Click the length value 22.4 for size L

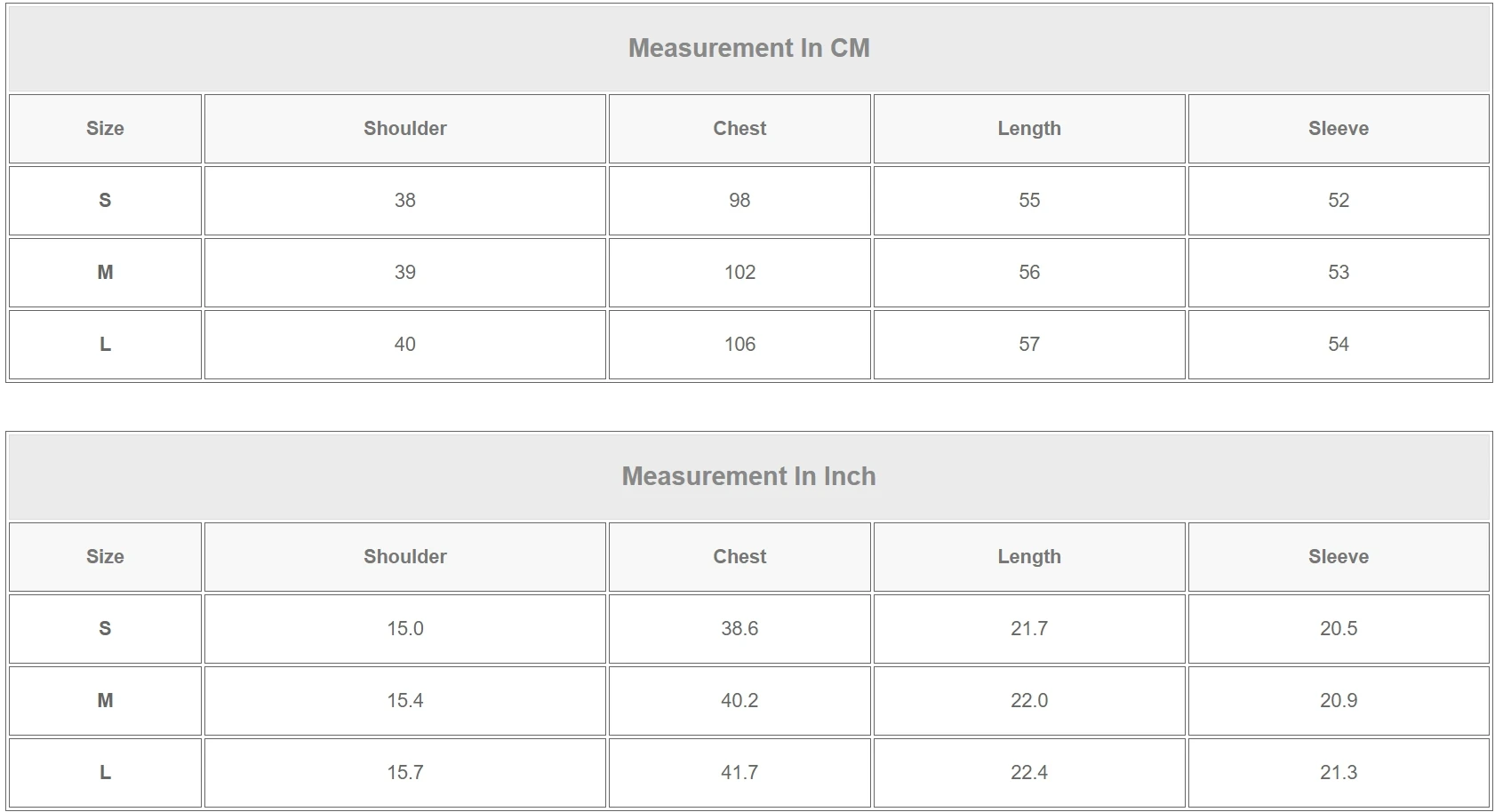pyautogui.click(x=1028, y=773)
